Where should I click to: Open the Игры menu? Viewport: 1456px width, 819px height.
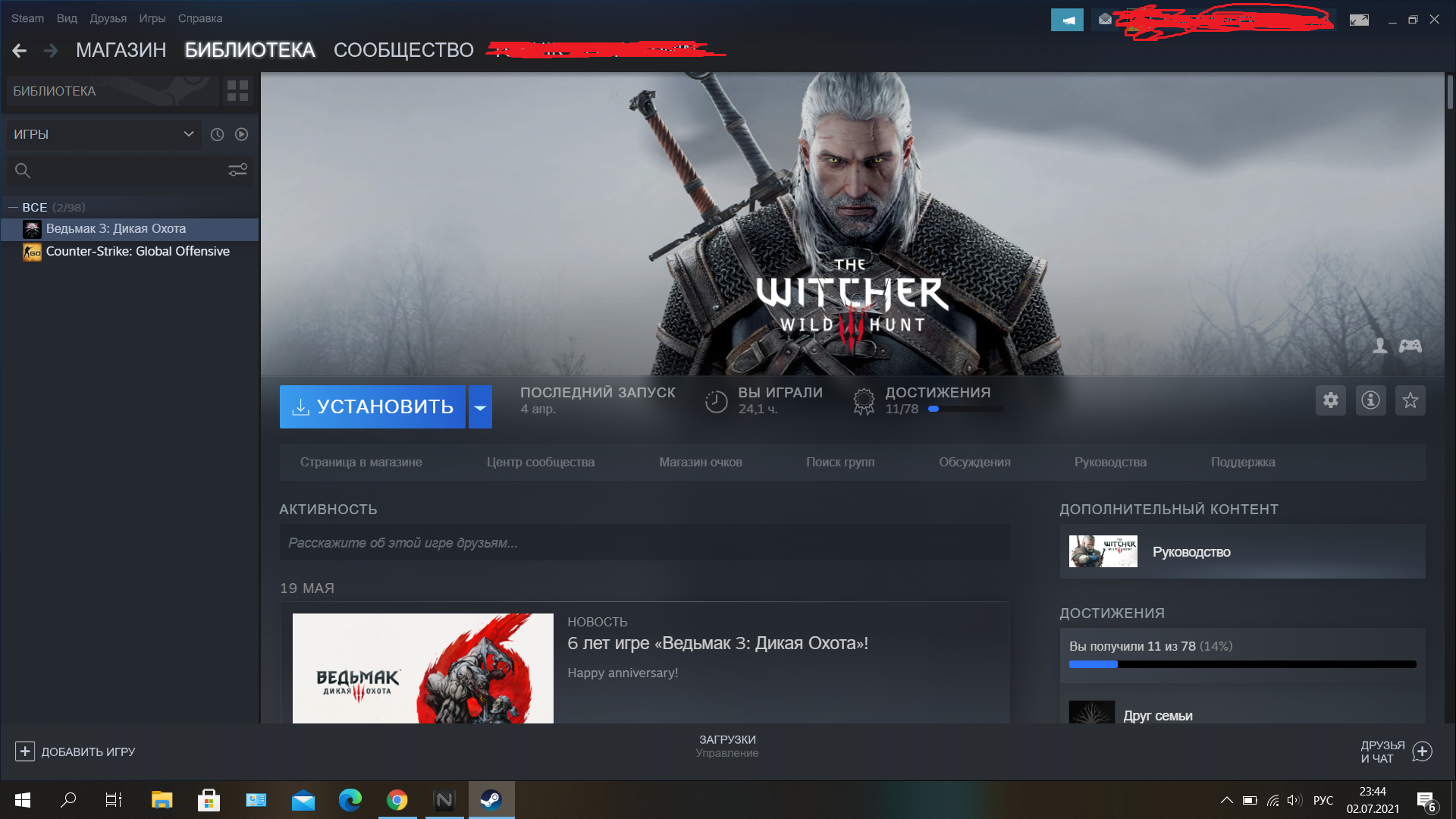coord(152,18)
